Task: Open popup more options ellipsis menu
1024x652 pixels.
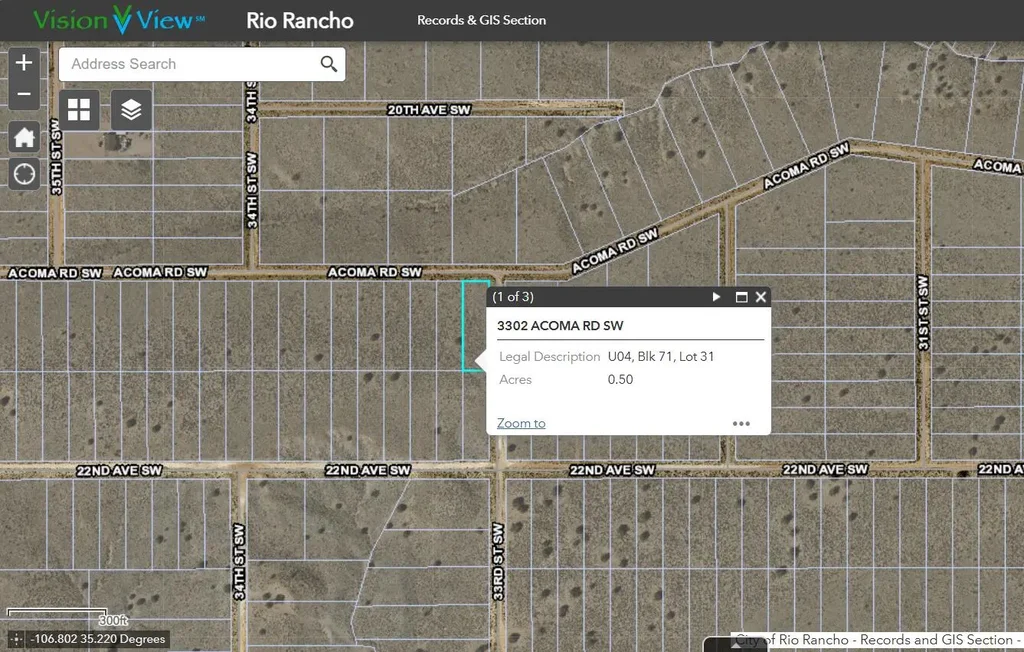Action: point(741,423)
